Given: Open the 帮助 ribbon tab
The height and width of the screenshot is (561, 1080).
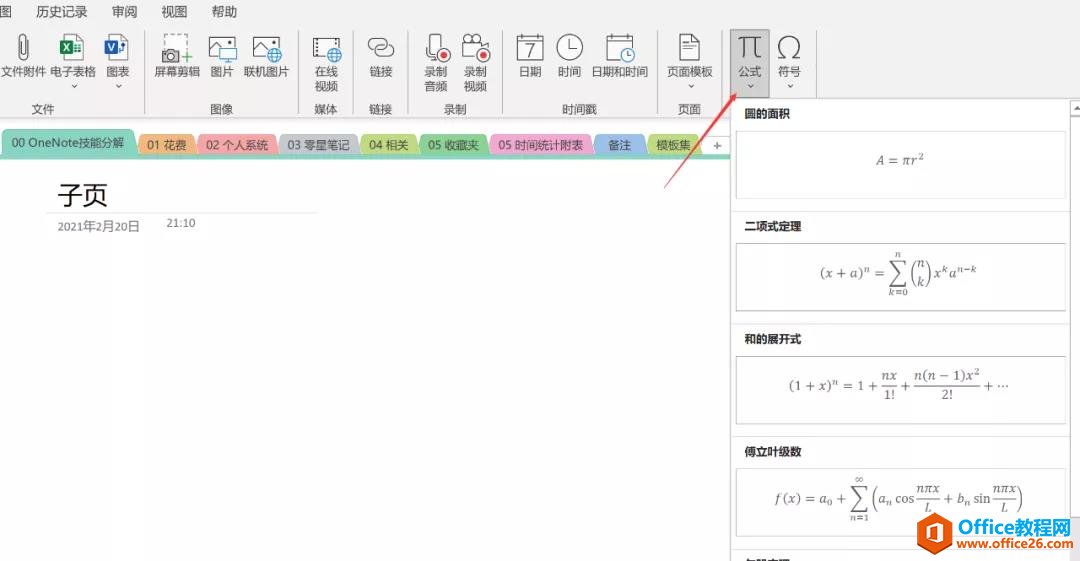Looking at the screenshot, I should (x=224, y=12).
